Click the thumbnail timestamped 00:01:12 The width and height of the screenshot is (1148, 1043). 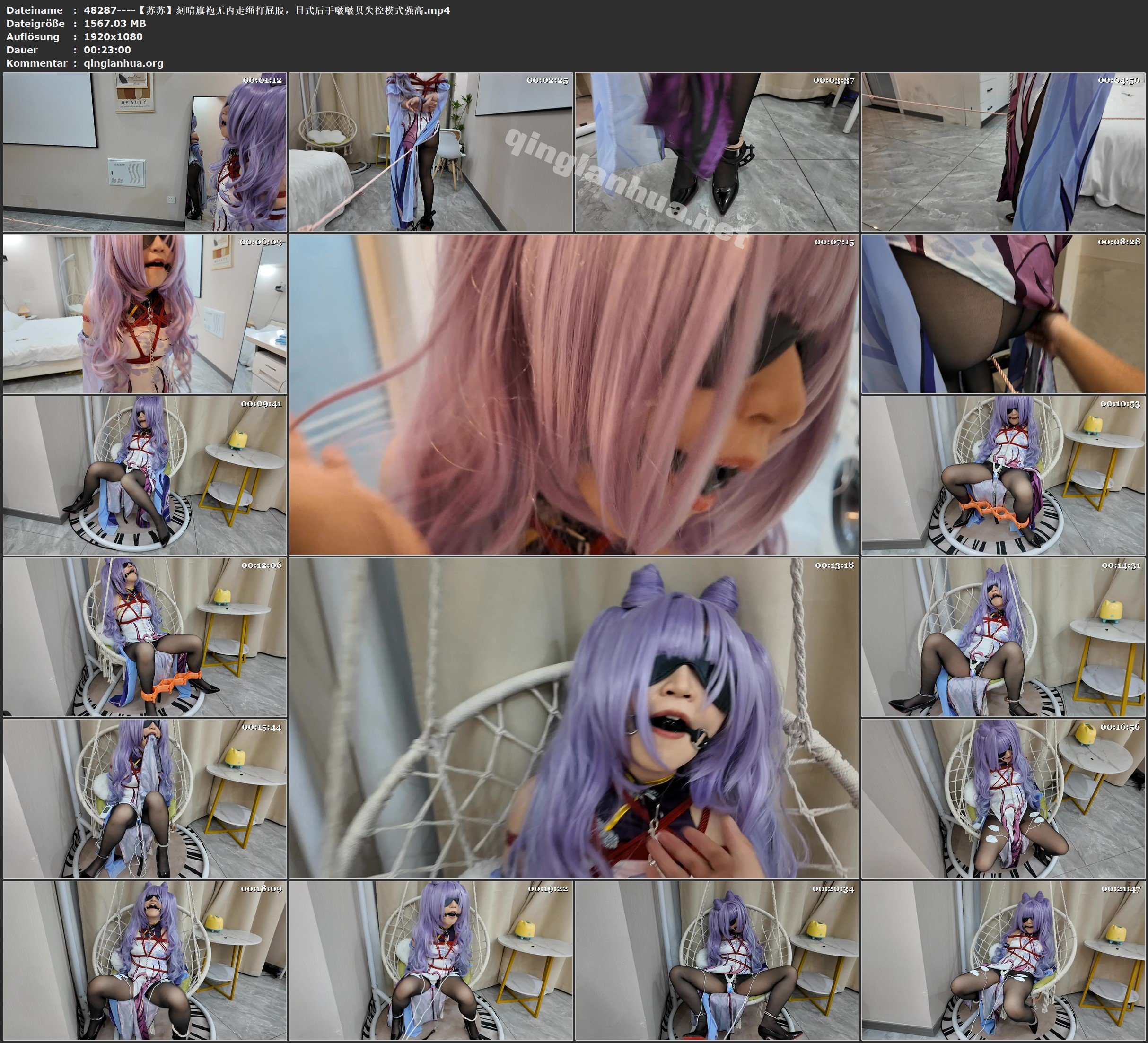coord(145,152)
